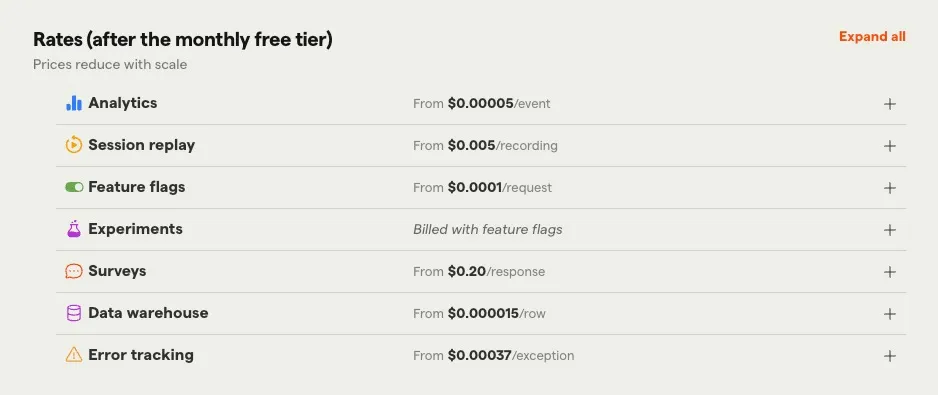938x395 pixels.
Task: Expand Error tracking row plus
Action: pyautogui.click(x=890, y=356)
